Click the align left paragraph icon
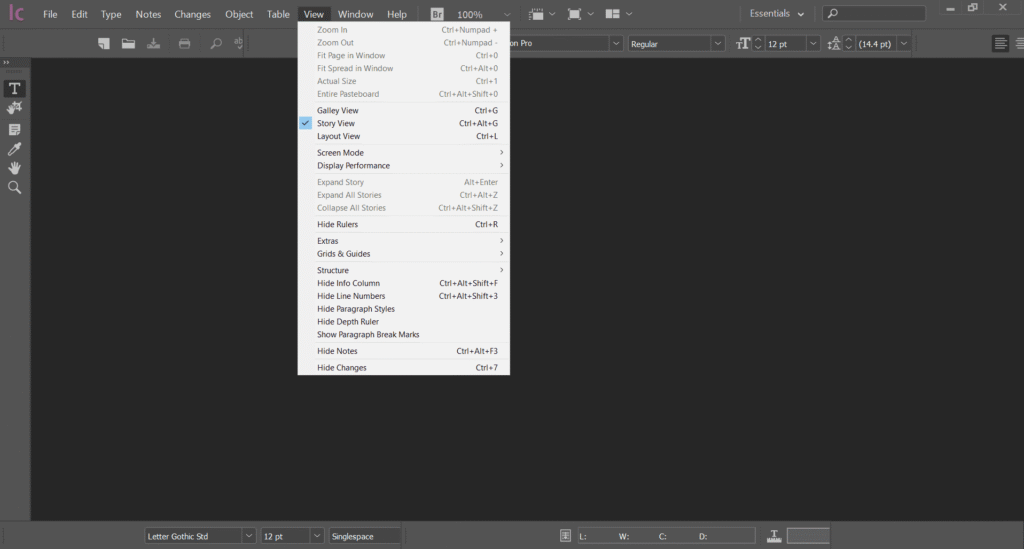 [1000, 44]
